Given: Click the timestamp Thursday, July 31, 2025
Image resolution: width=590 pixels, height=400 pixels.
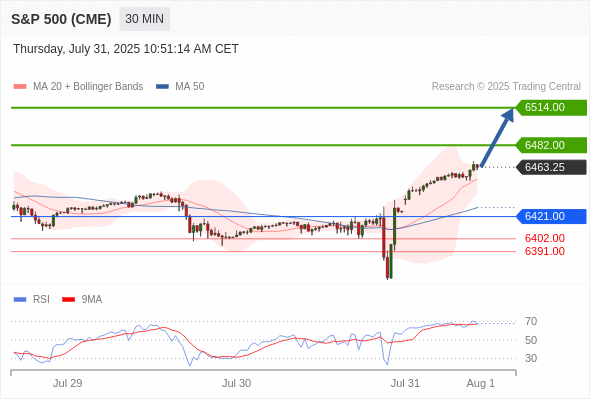Looking at the screenshot, I should (126, 49).
